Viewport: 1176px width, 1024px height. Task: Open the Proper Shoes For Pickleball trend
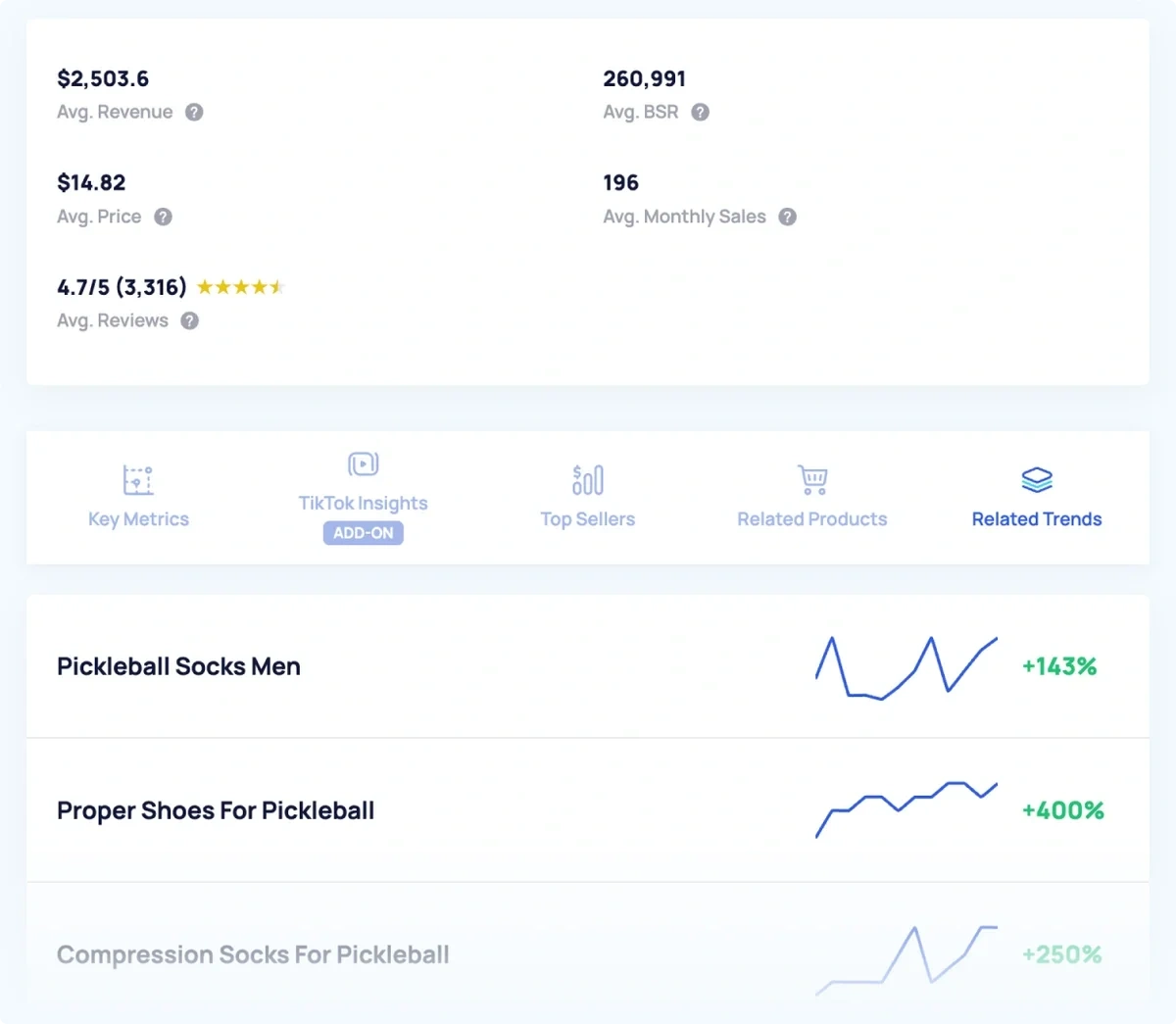click(216, 810)
